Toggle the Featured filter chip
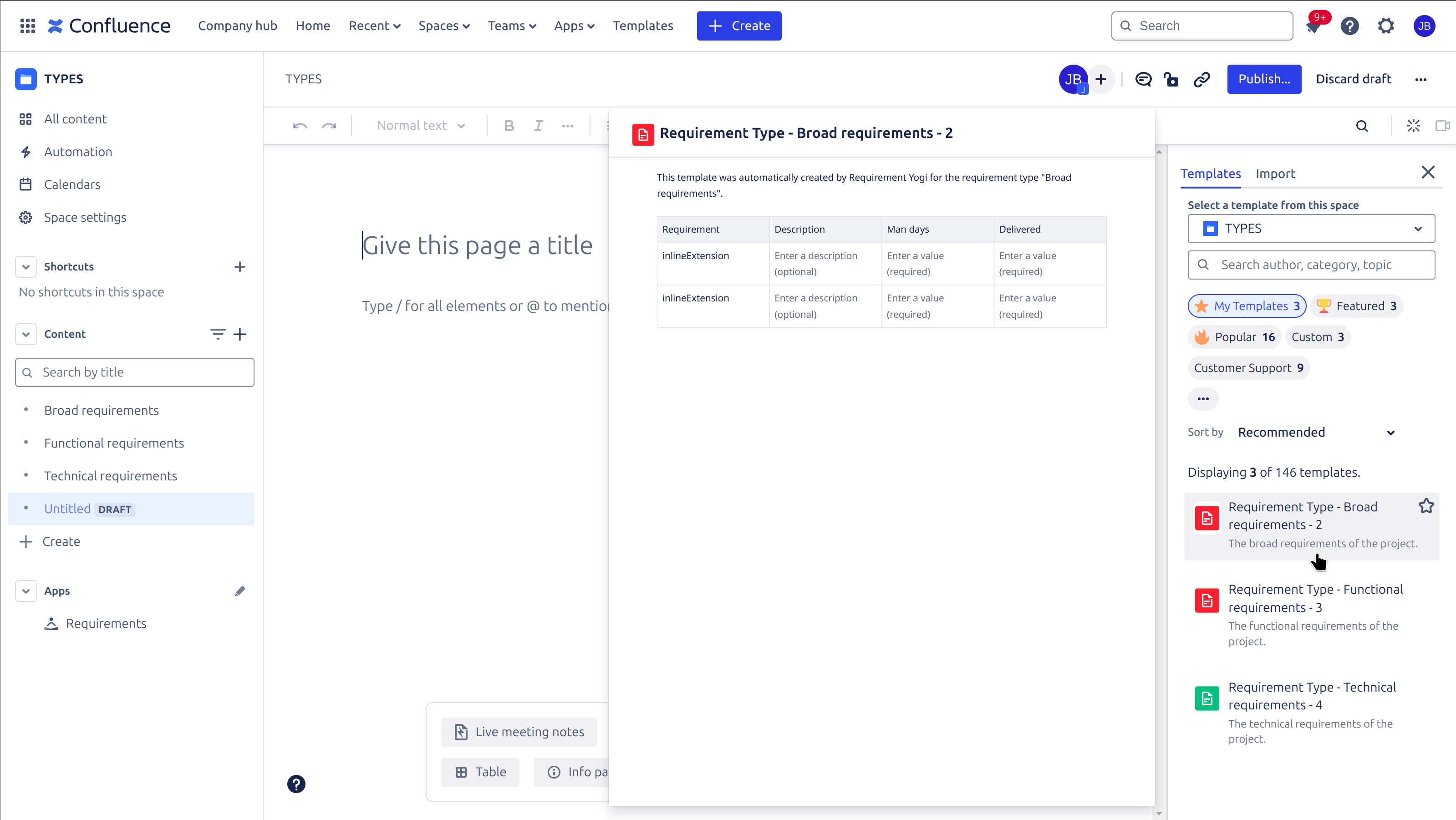The image size is (1456, 820). coord(1357,306)
